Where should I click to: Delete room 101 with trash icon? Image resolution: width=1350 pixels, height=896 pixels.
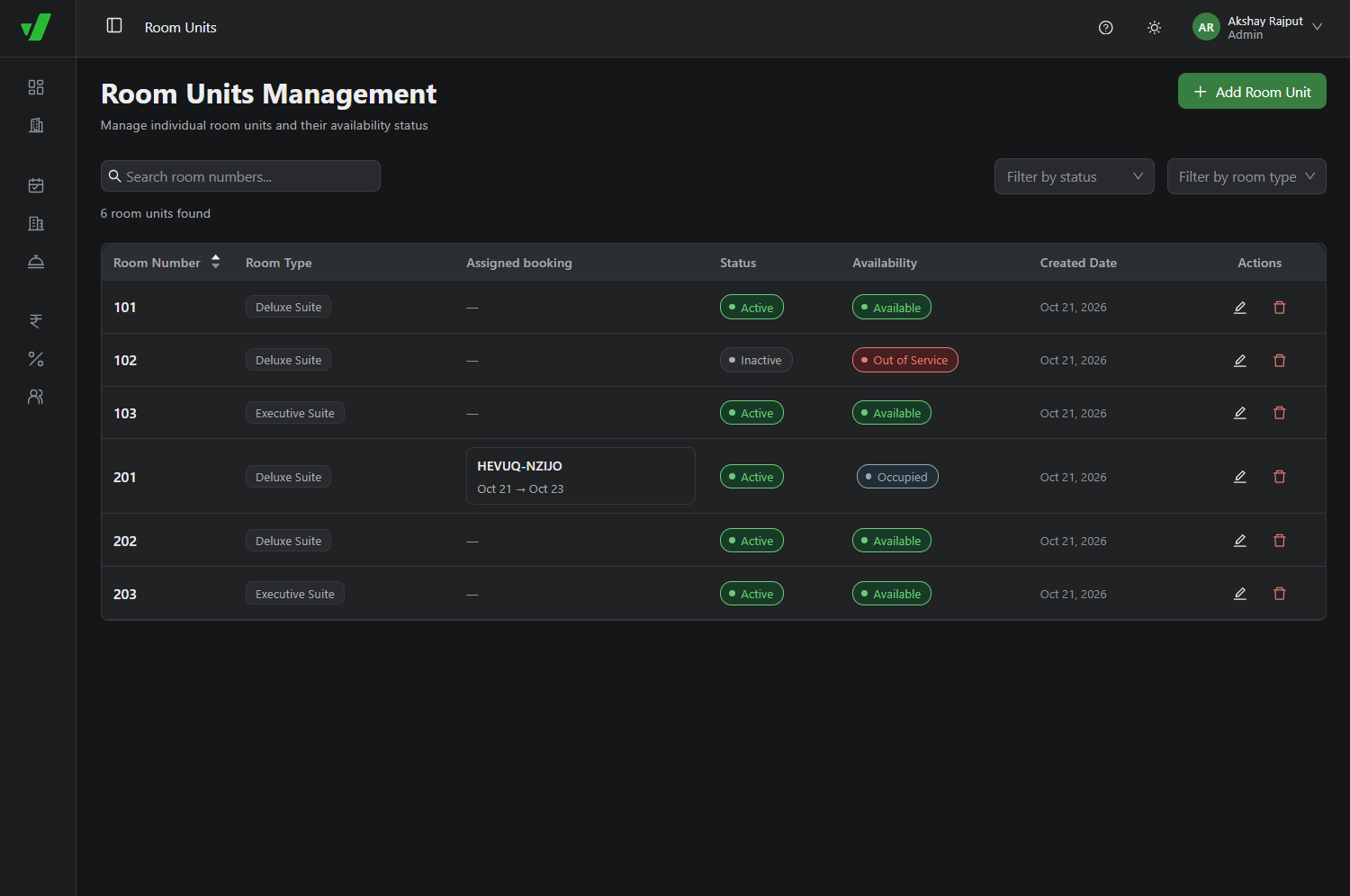pyautogui.click(x=1280, y=308)
